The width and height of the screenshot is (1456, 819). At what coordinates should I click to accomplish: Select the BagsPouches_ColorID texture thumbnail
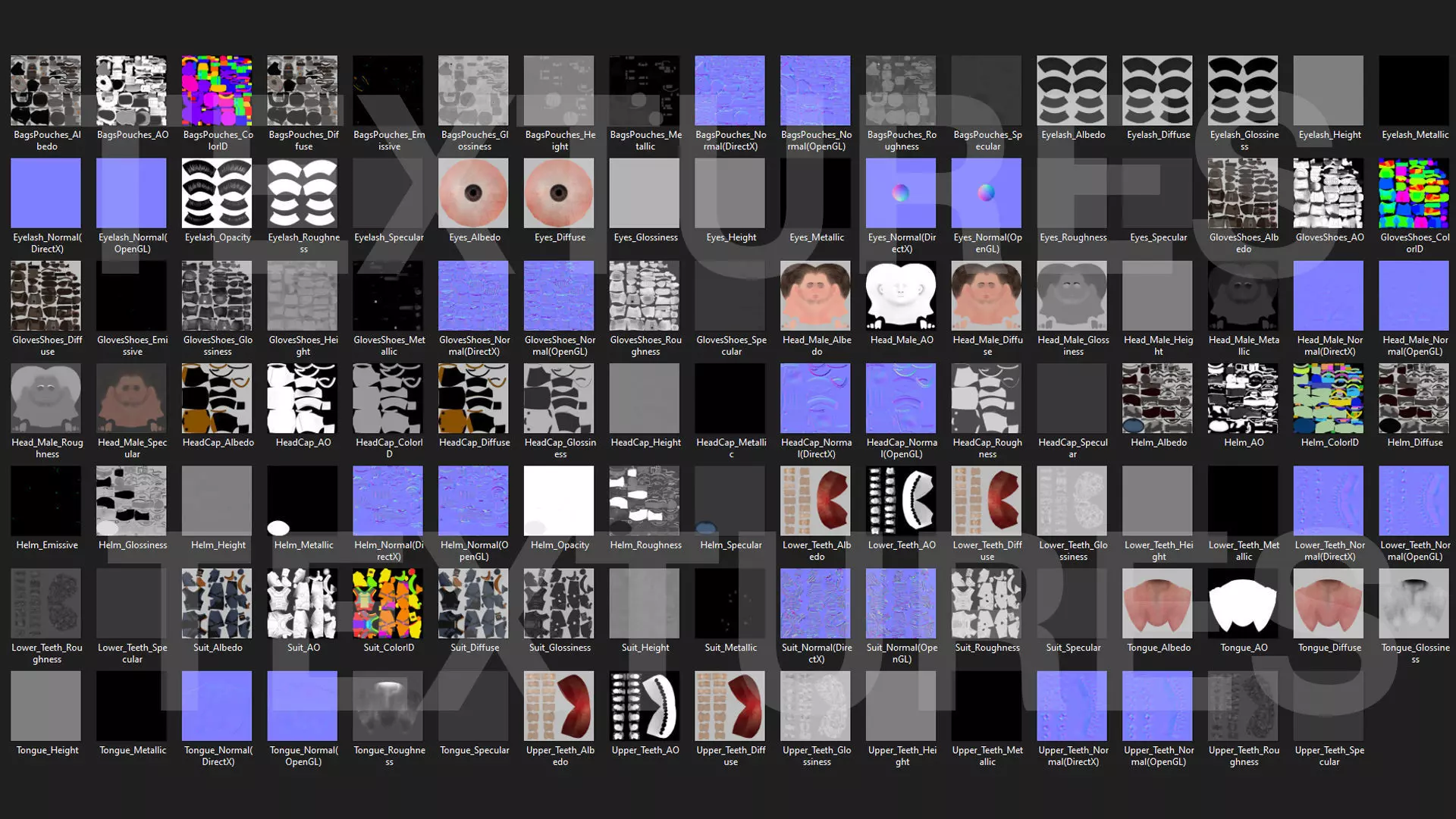tap(217, 90)
